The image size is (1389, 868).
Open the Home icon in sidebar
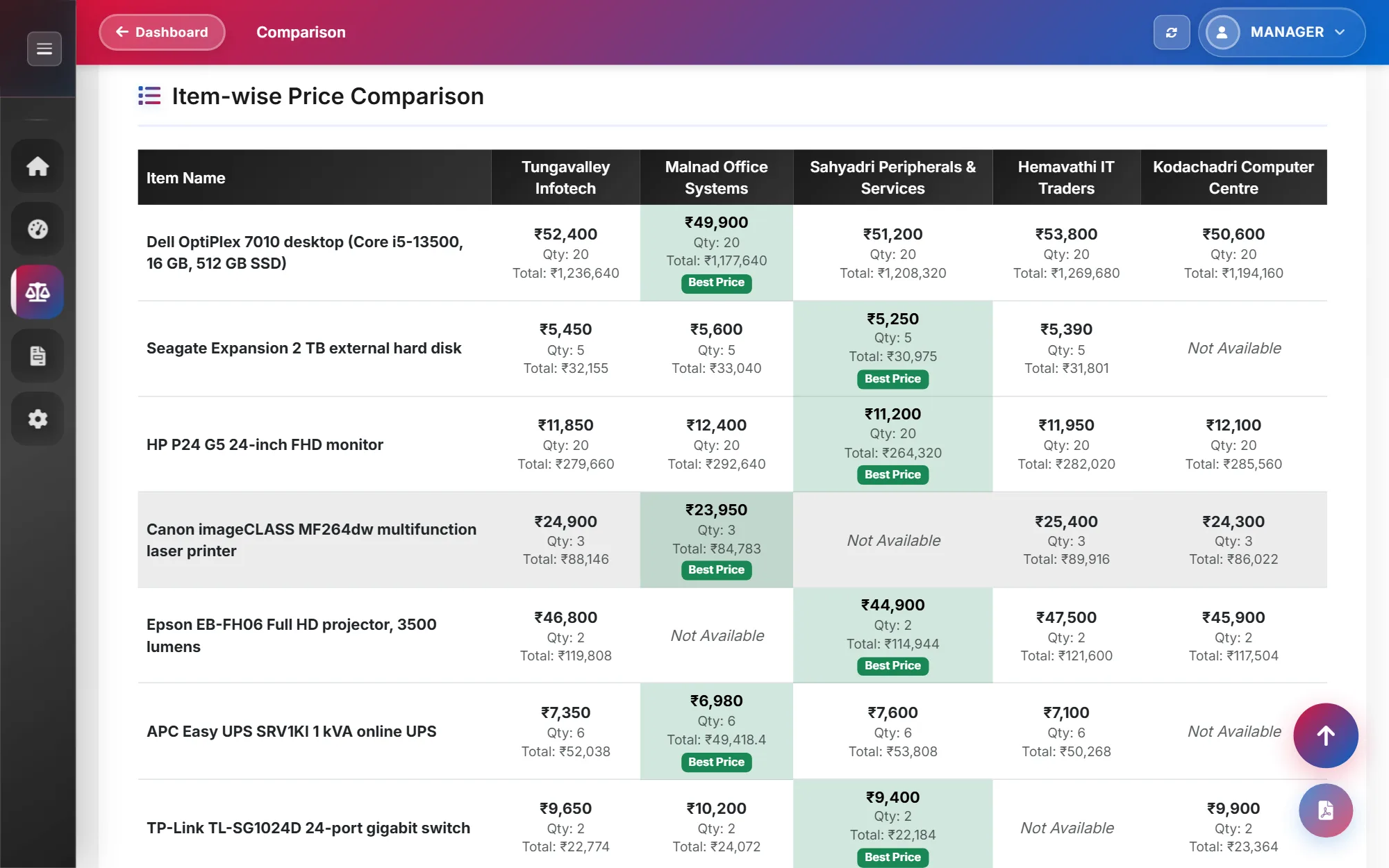pyautogui.click(x=38, y=166)
